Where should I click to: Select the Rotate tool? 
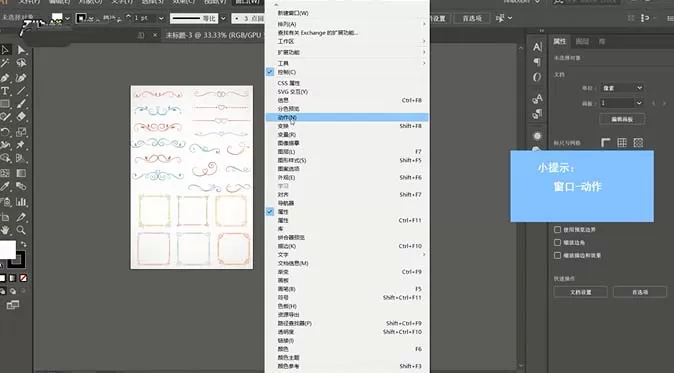pos(5,132)
